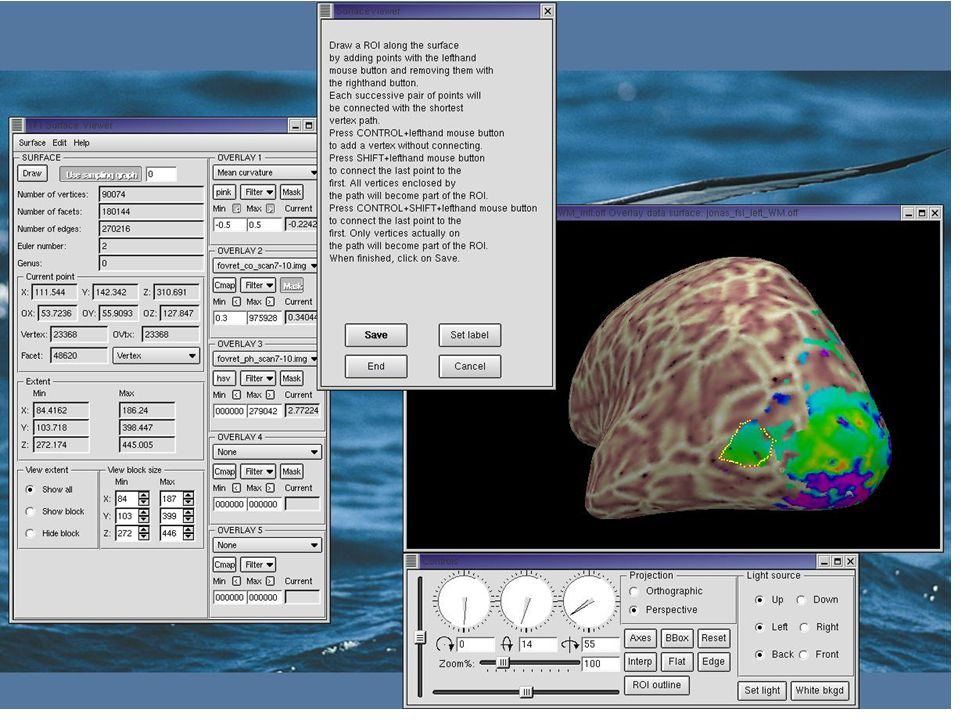Screen dimensions: 960x720
Task: Select the Hide block view extent option
Action: 29,533
